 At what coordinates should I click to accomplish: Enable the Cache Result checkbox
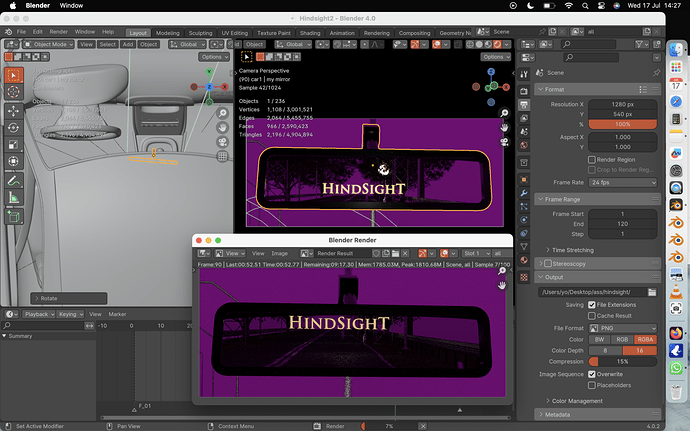tap(592, 316)
